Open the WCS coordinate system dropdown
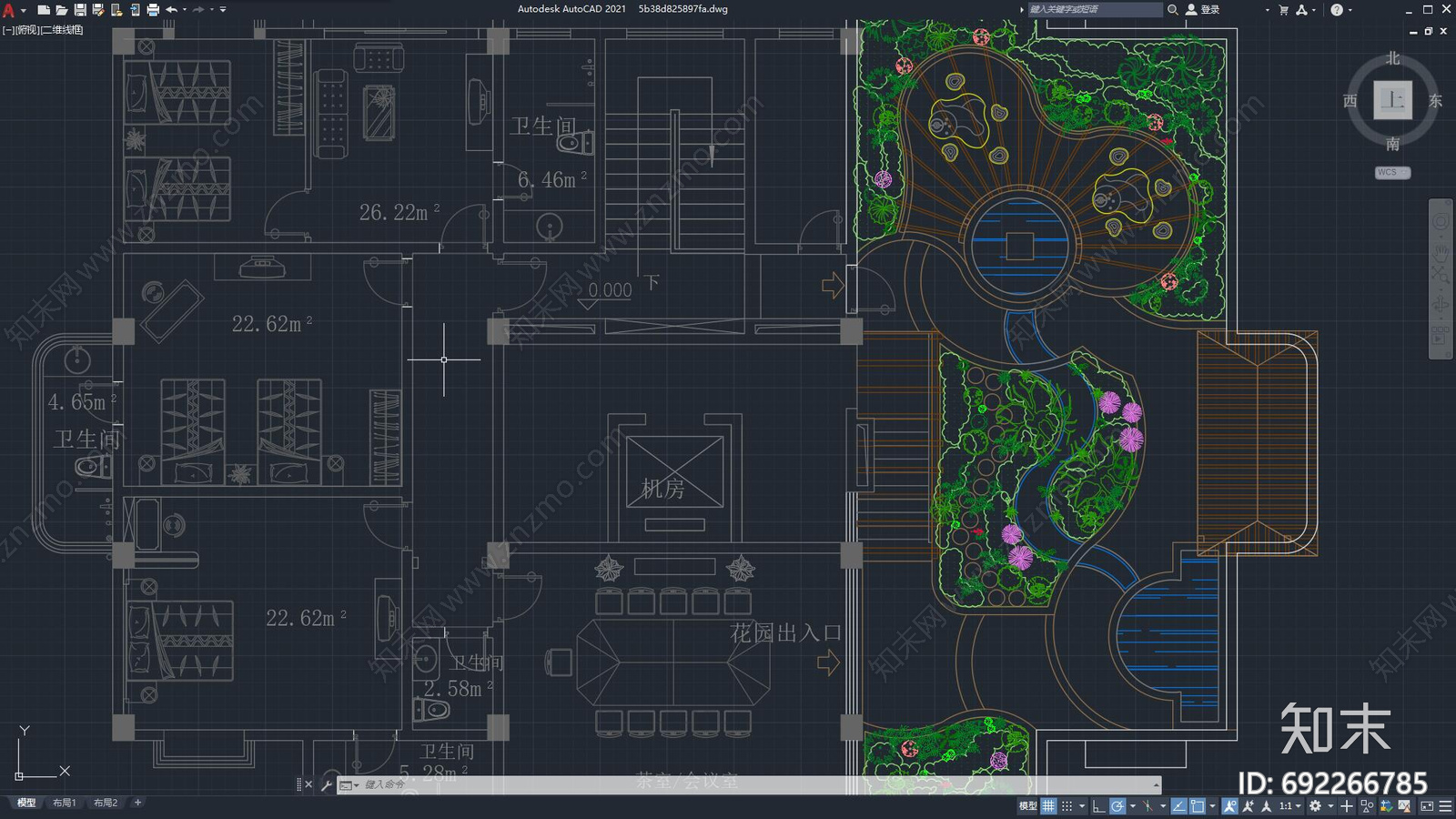Screen dimensions: 1456x819 pos(1392,172)
